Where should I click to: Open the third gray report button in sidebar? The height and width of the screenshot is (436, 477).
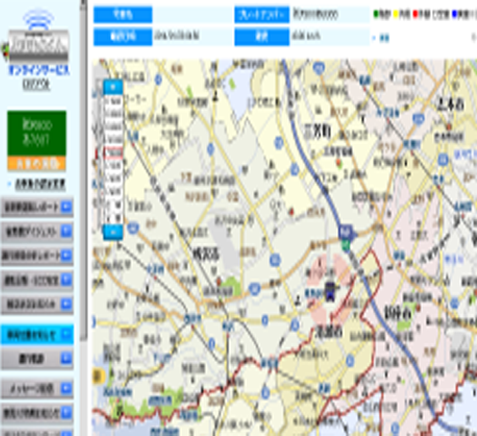click(x=37, y=256)
